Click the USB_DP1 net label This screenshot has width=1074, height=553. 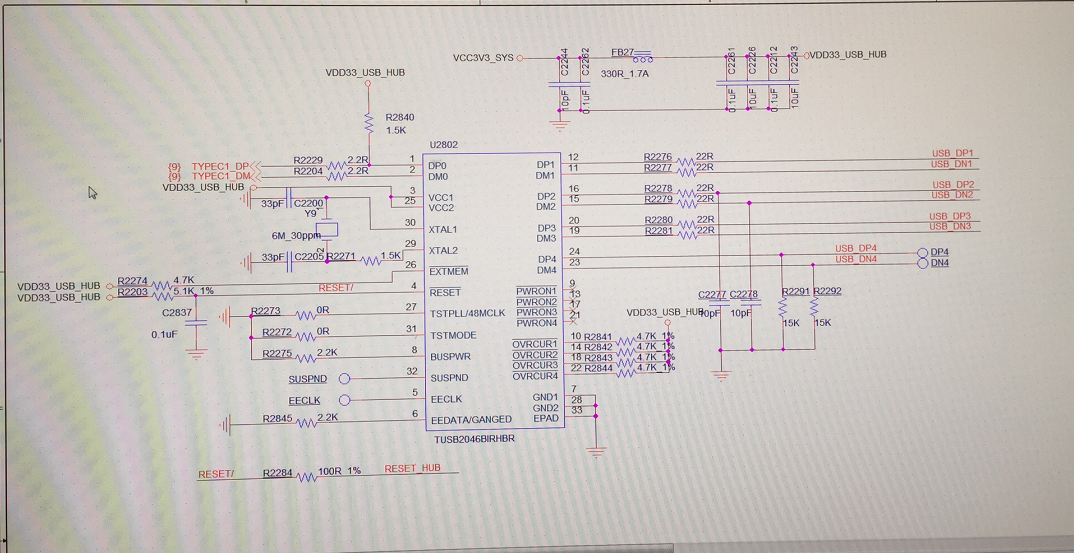[952, 153]
